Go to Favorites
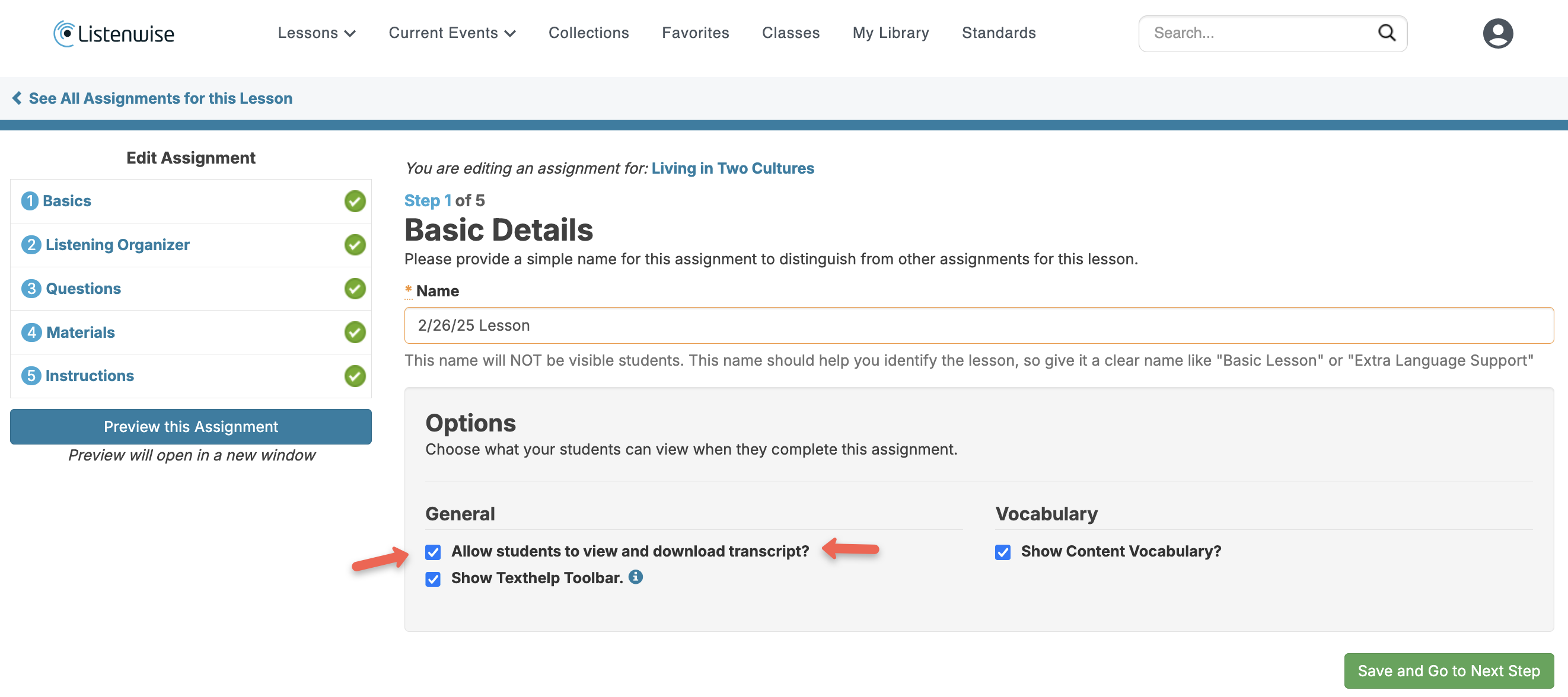This screenshot has height=697, width=1568. click(695, 33)
